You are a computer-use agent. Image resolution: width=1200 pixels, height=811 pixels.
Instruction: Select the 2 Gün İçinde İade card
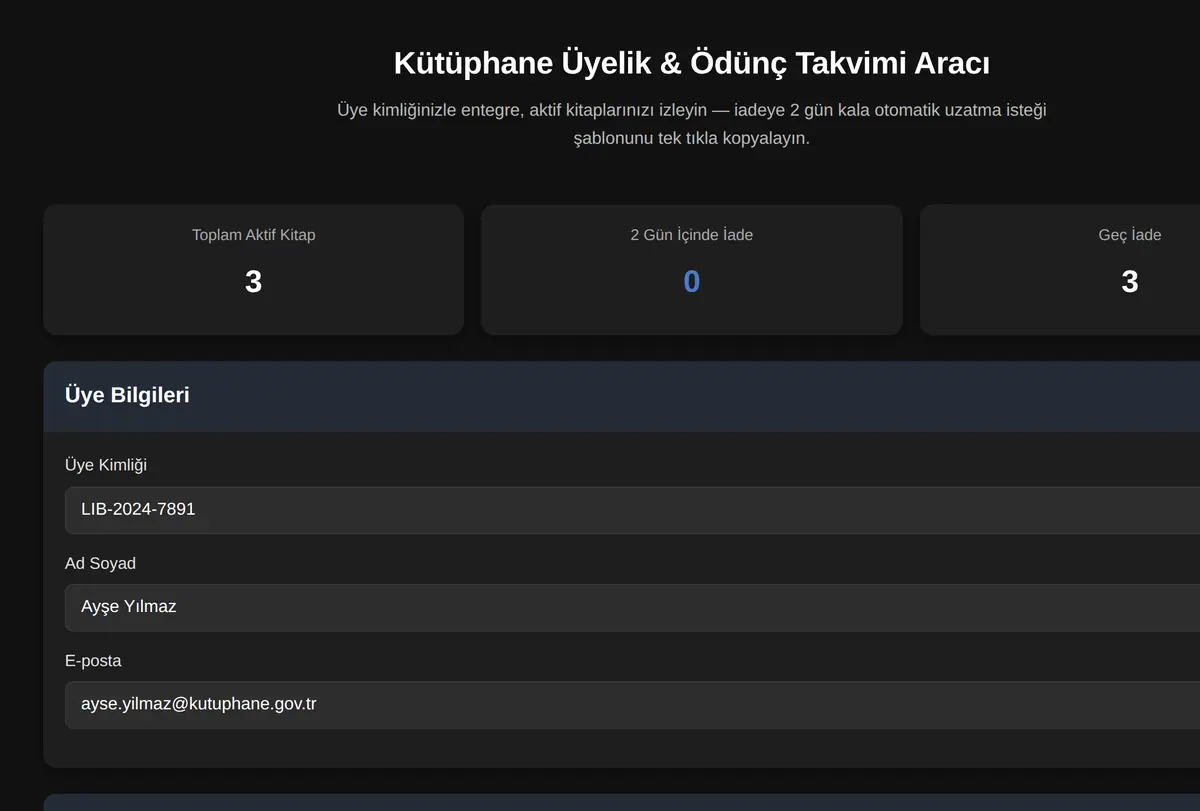click(x=691, y=270)
